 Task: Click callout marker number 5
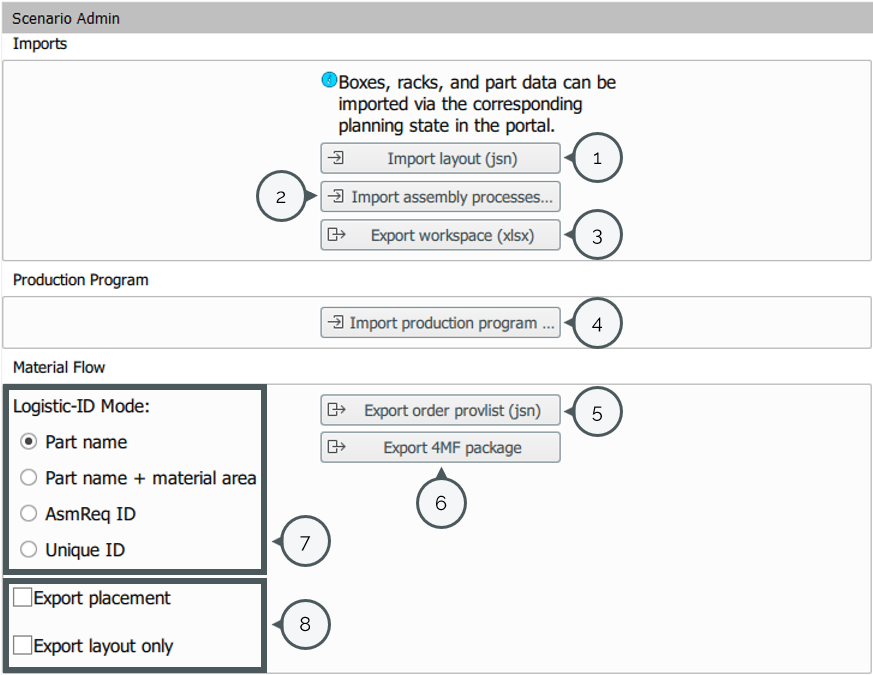coord(597,410)
